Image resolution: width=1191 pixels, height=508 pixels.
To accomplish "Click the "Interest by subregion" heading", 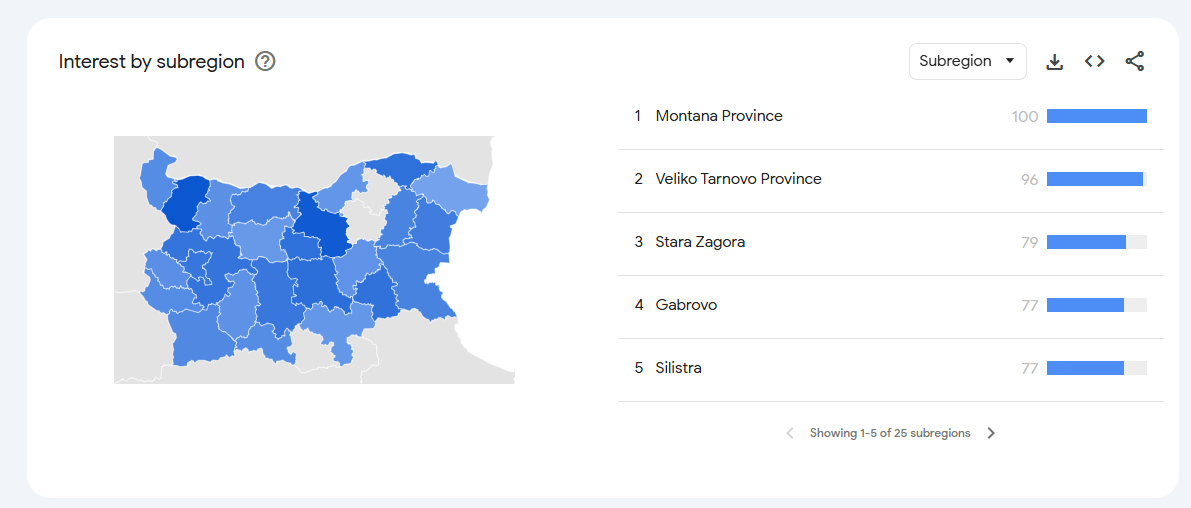I will pyautogui.click(x=152, y=61).
